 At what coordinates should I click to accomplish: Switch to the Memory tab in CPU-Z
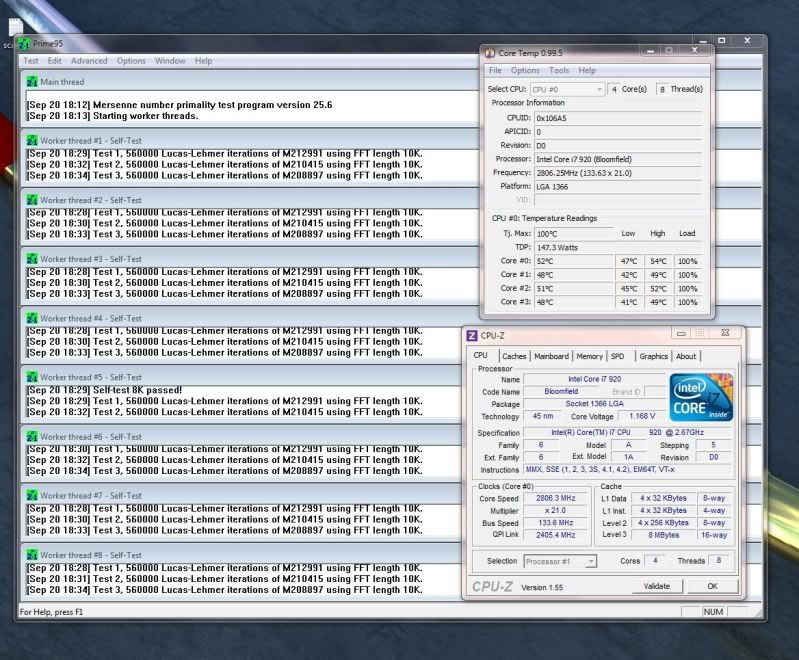click(x=589, y=356)
